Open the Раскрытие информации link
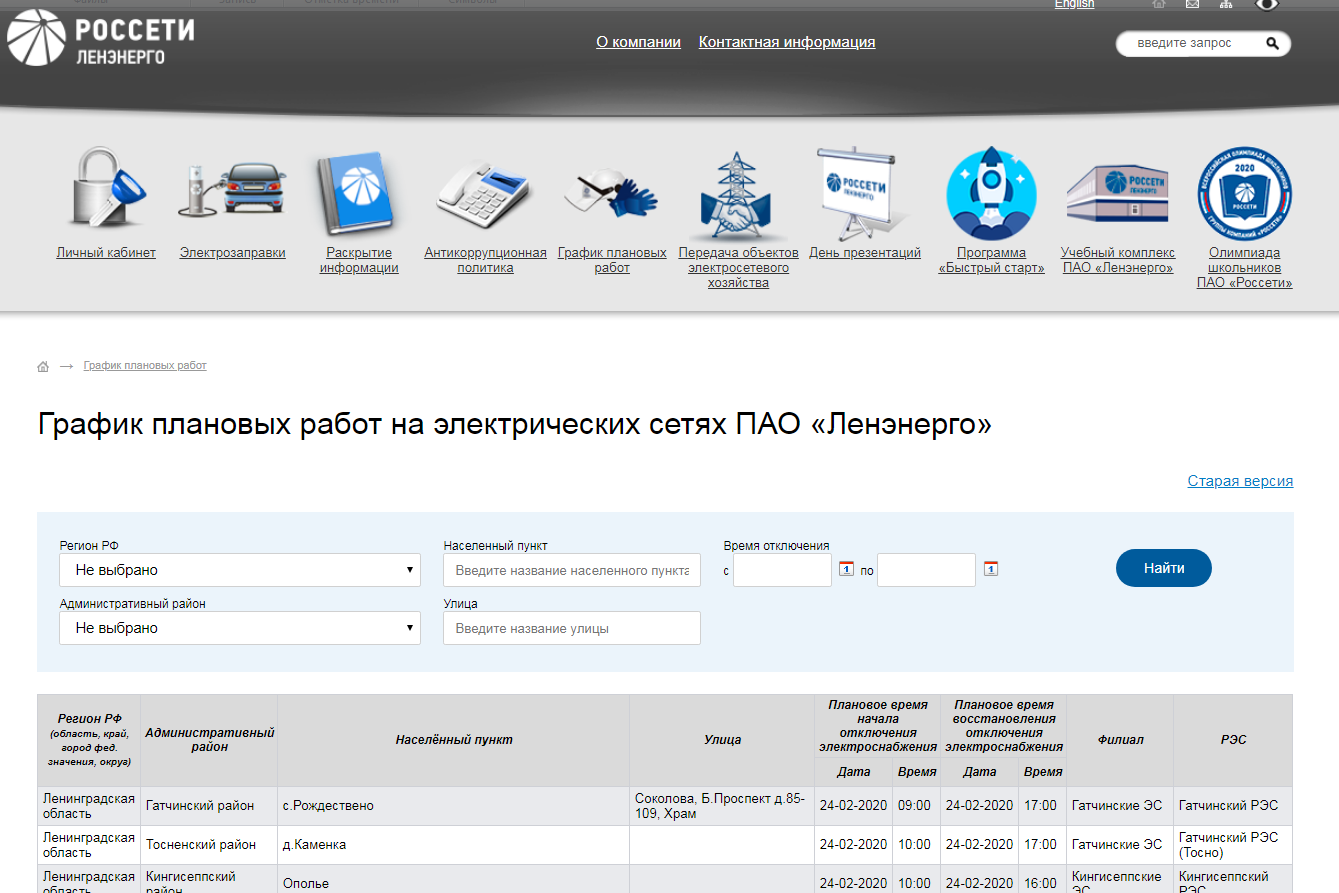This screenshot has width=1339, height=893. (x=359, y=260)
